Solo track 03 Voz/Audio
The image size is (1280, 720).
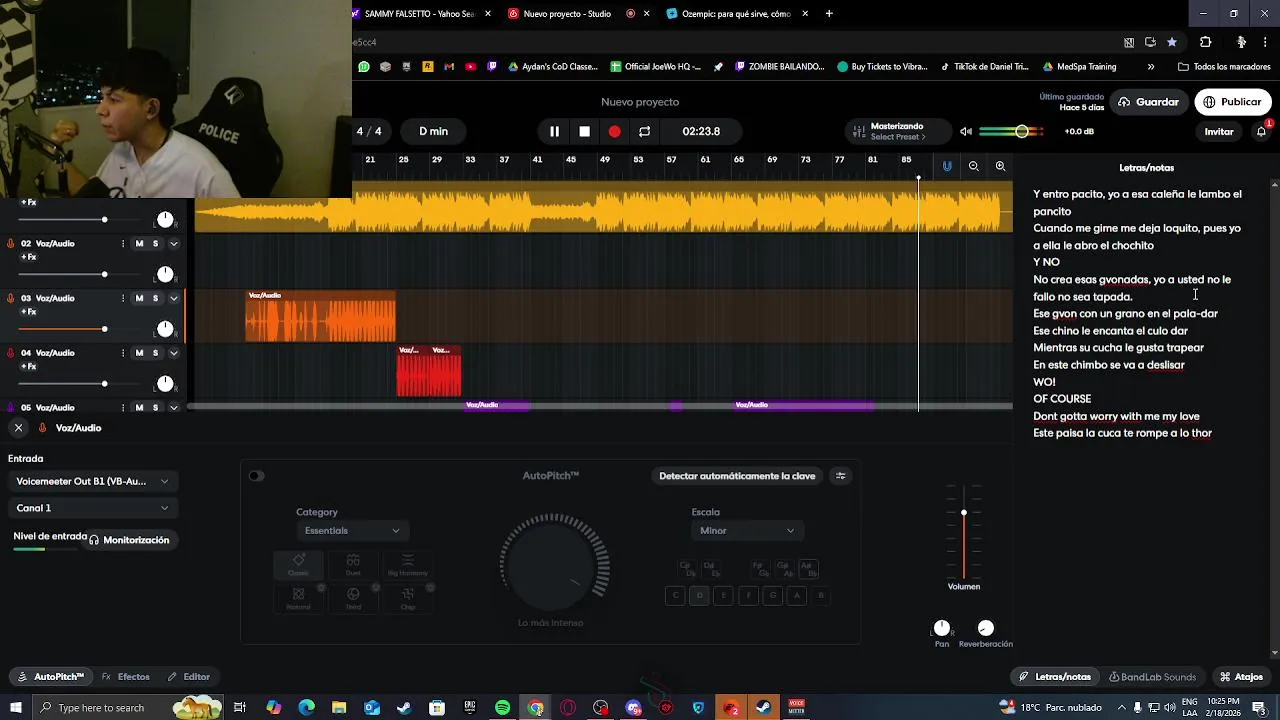[155, 298]
